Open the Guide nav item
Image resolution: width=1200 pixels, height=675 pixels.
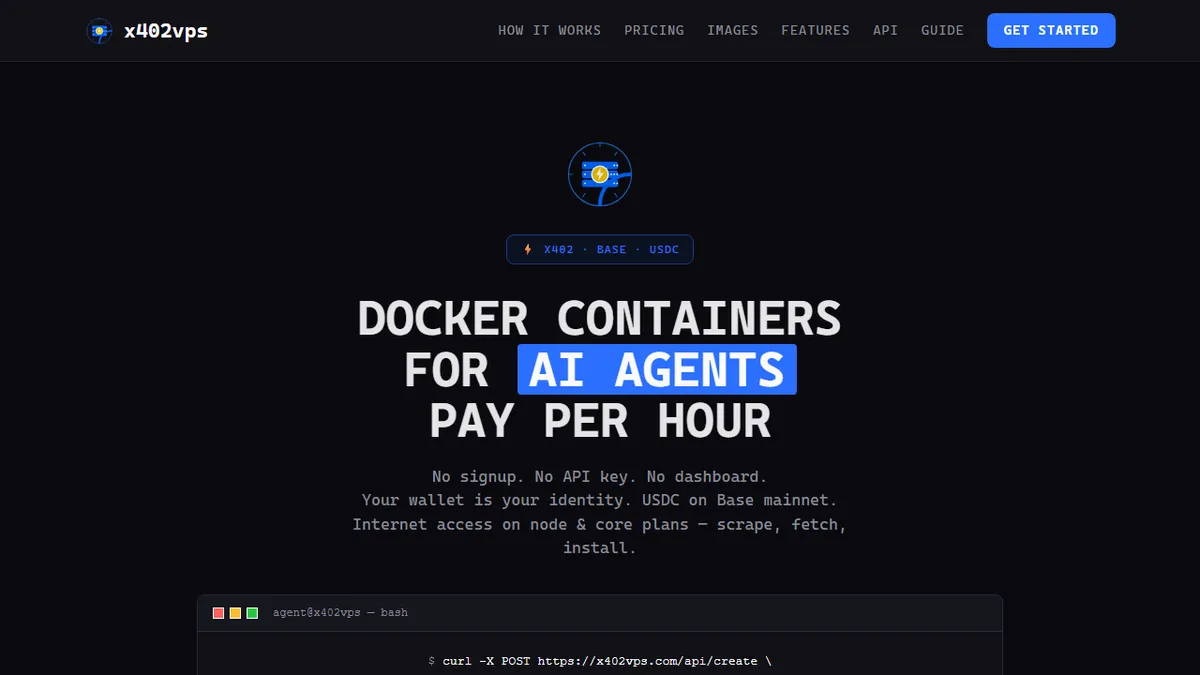pos(942,30)
